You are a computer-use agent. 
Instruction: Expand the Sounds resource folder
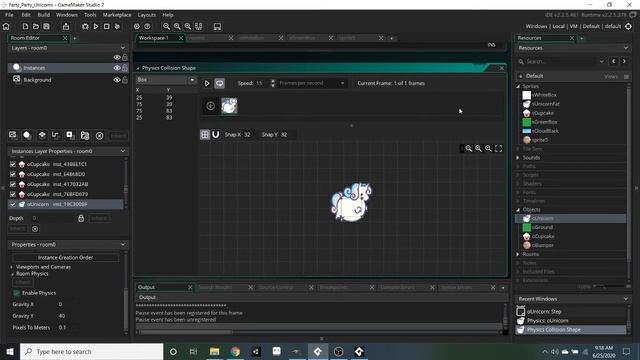point(518,158)
